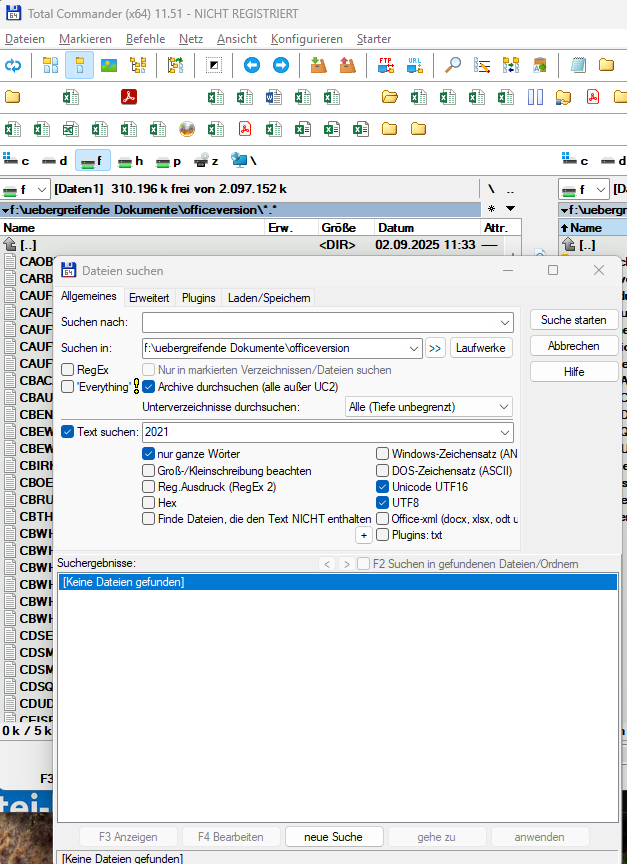This screenshot has width=627, height=864.
Task: Open network neighborhood drive button in left panel
Action: pyautogui.click(x=244, y=161)
